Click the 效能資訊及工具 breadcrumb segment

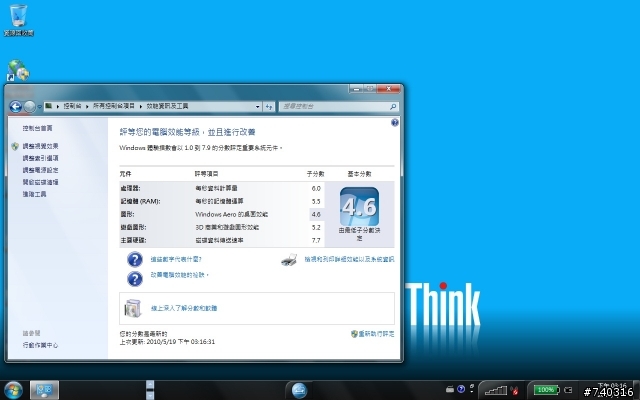pyautogui.click(x=167, y=106)
